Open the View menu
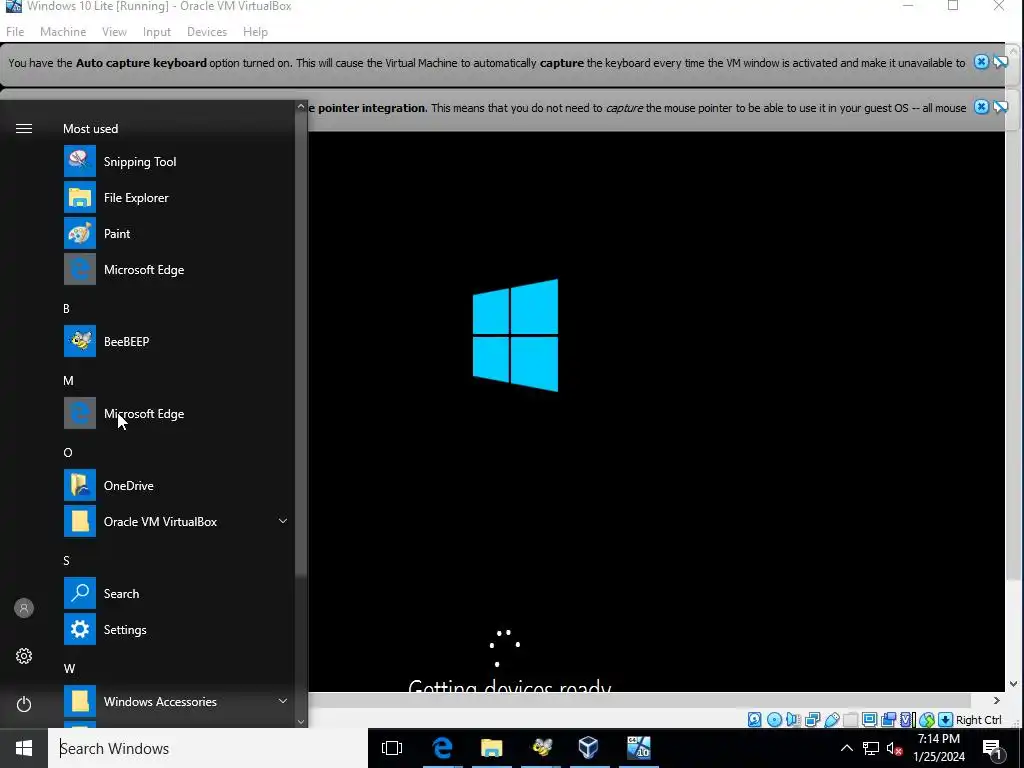Viewport: 1024px width, 768px height. (x=114, y=31)
